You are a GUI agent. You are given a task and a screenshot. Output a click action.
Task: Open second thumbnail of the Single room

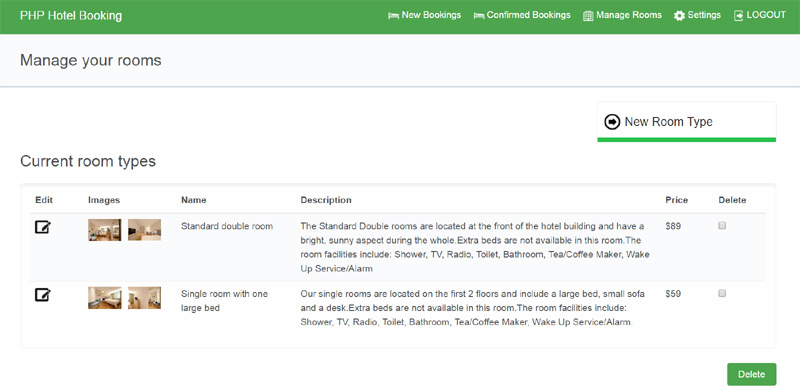click(x=144, y=298)
